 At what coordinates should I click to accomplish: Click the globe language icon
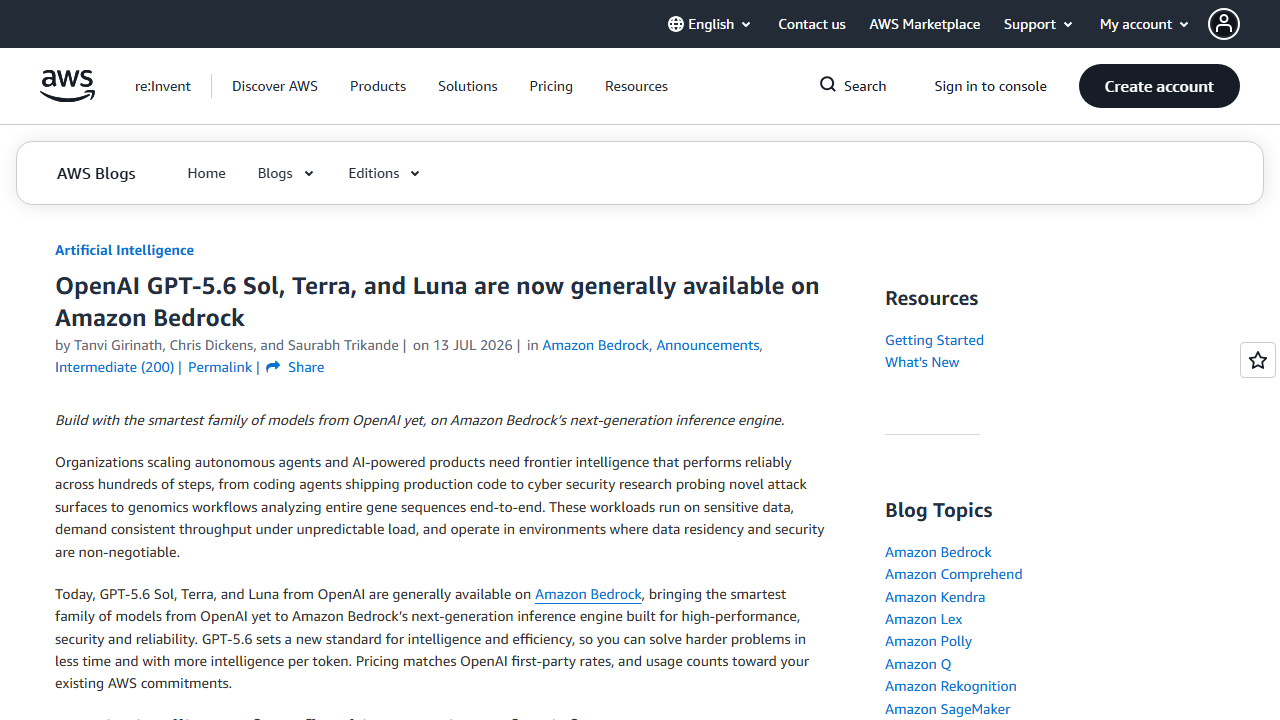click(x=676, y=24)
